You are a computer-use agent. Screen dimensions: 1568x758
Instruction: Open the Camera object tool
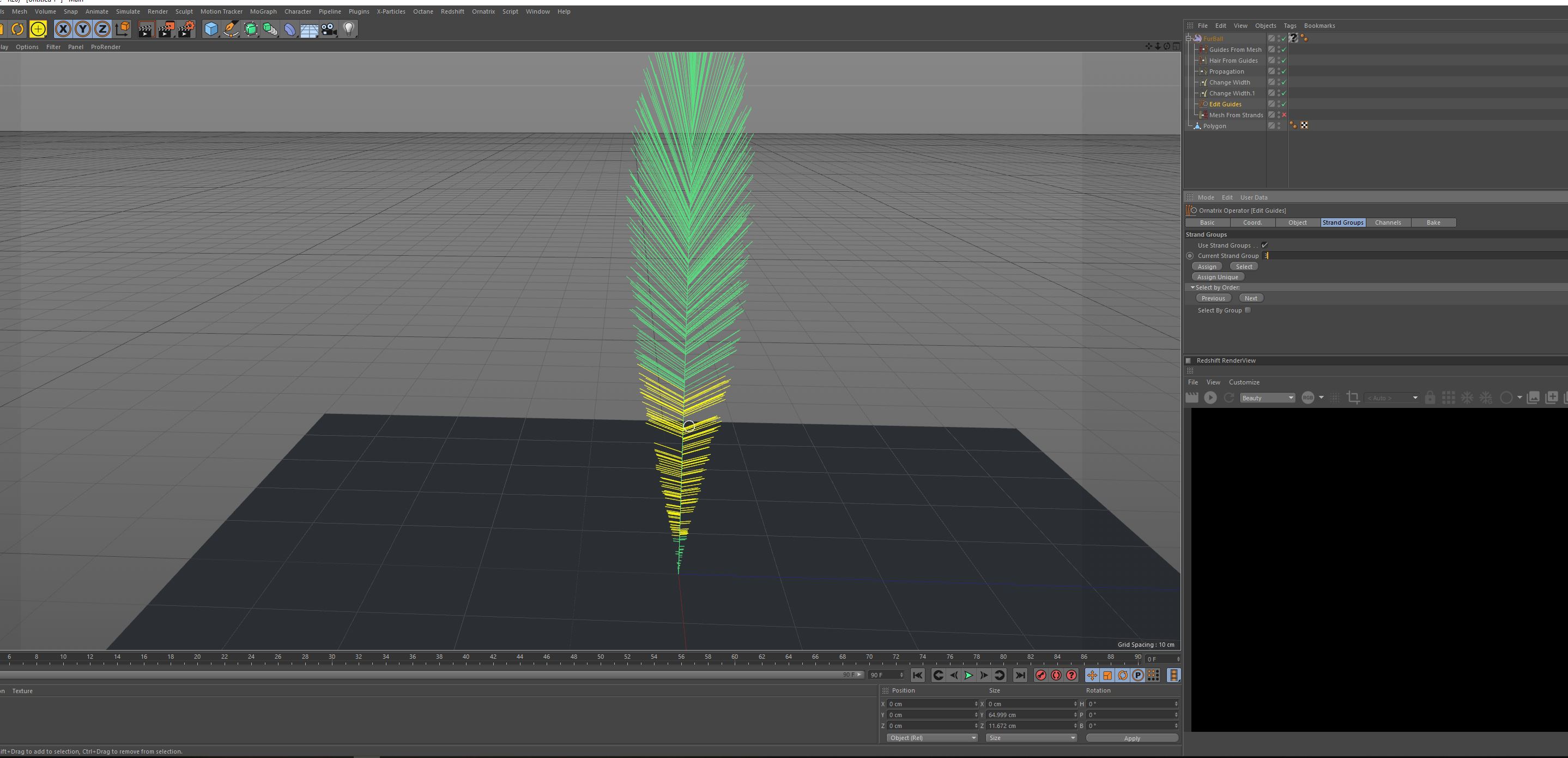click(329, 29)
